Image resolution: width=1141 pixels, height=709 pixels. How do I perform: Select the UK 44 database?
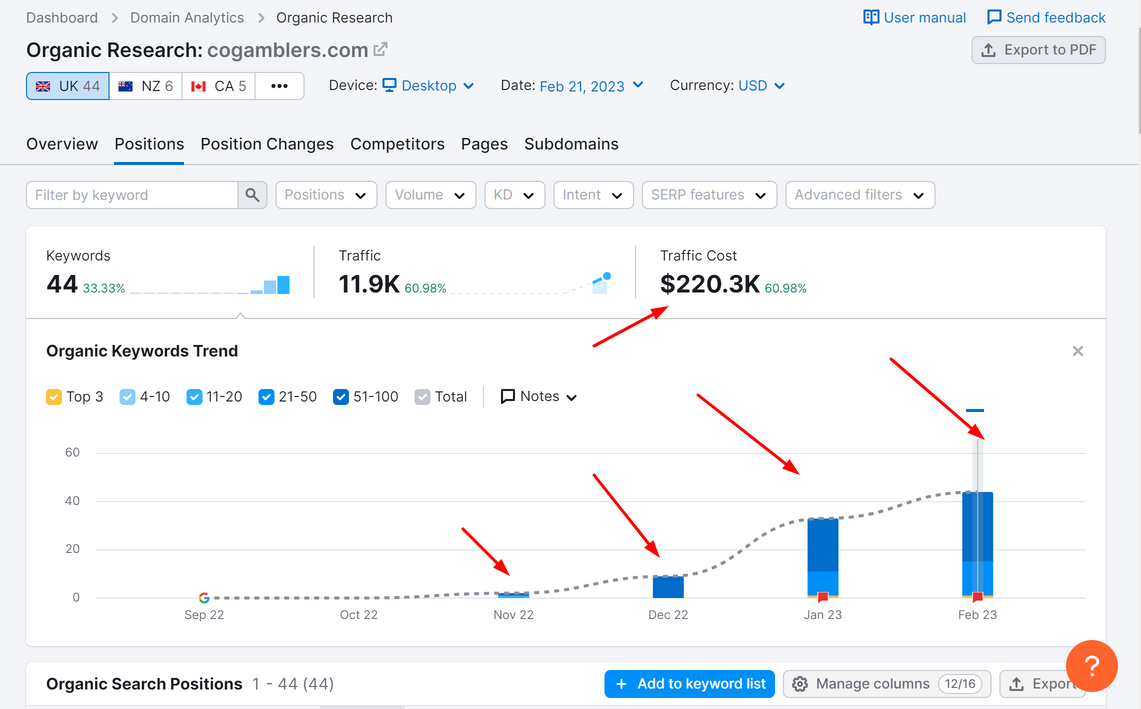[68, 86]
